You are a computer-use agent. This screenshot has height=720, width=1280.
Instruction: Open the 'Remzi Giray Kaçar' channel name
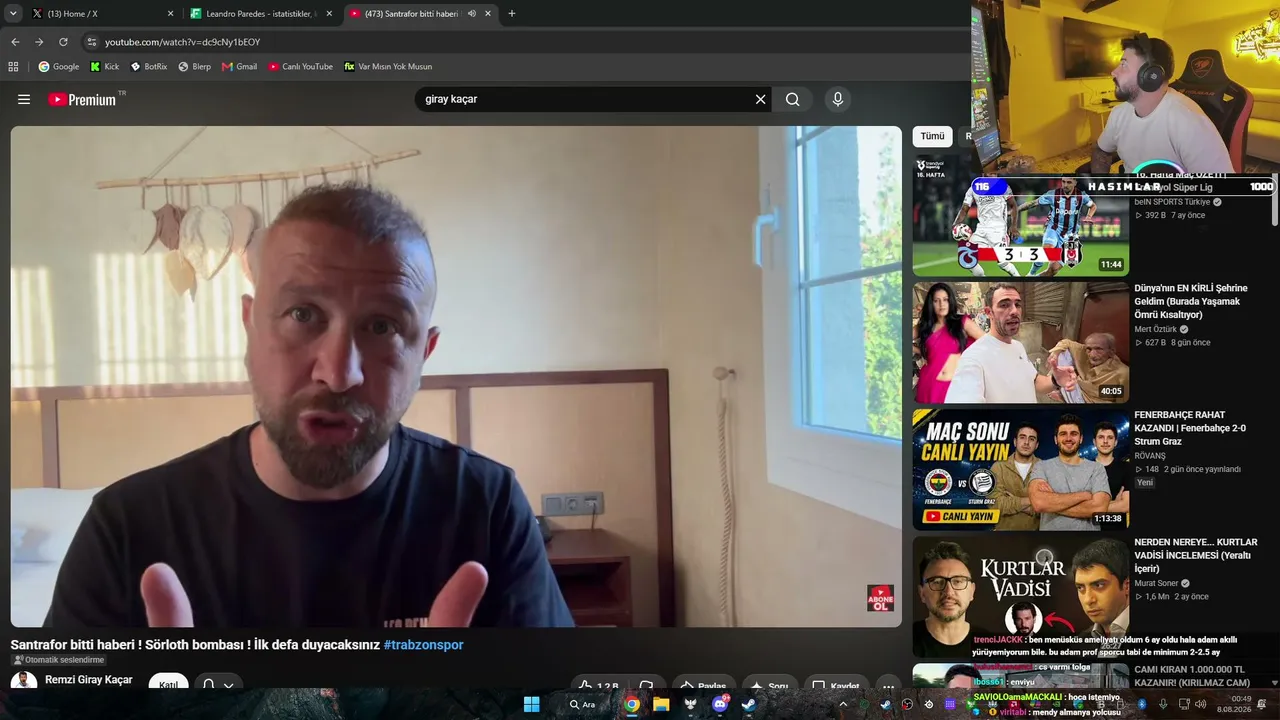point(89,680)
